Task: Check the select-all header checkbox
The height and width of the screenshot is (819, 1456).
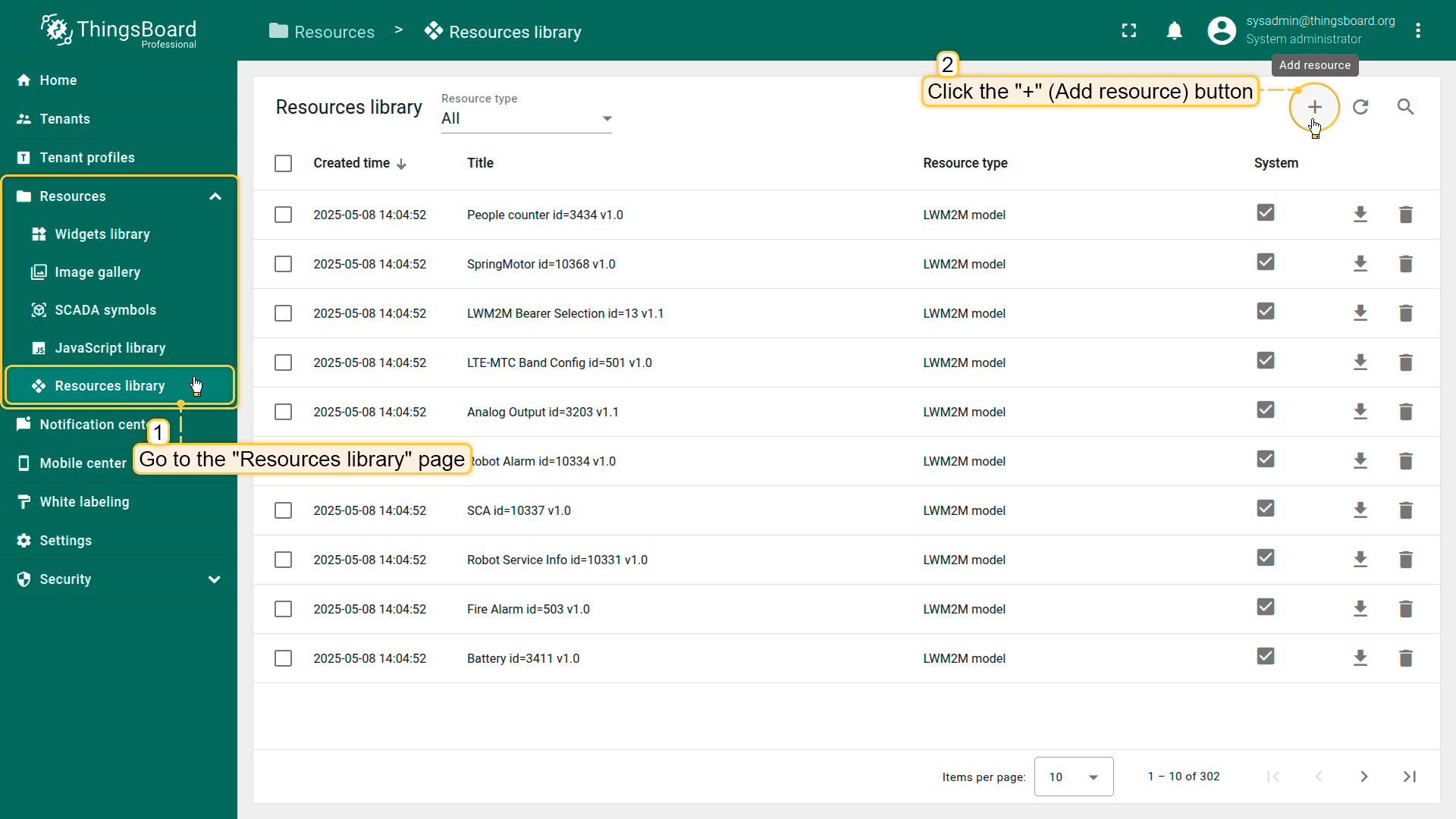Action: [283, 163]
